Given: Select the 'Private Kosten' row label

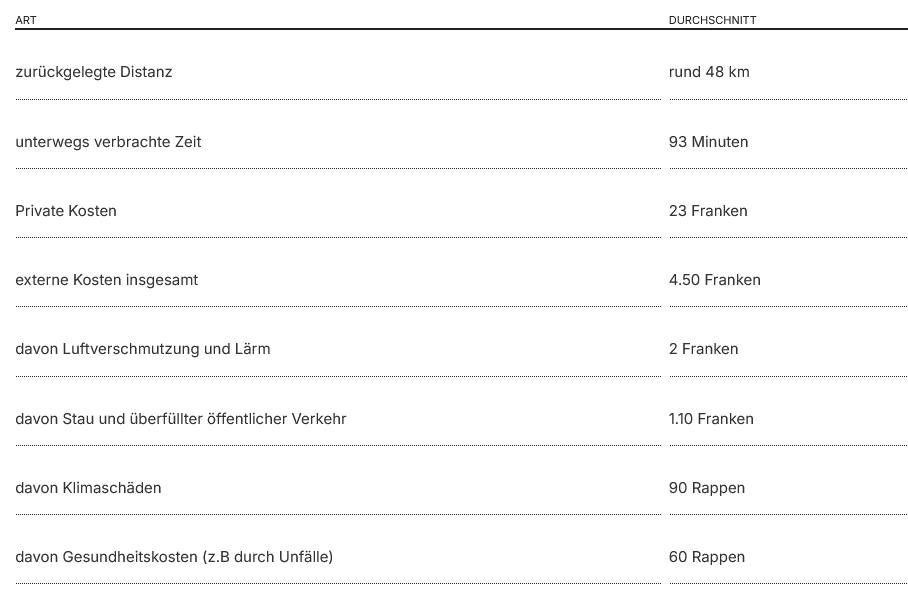Looking at the screenshot, I should (x=66, y=211).
